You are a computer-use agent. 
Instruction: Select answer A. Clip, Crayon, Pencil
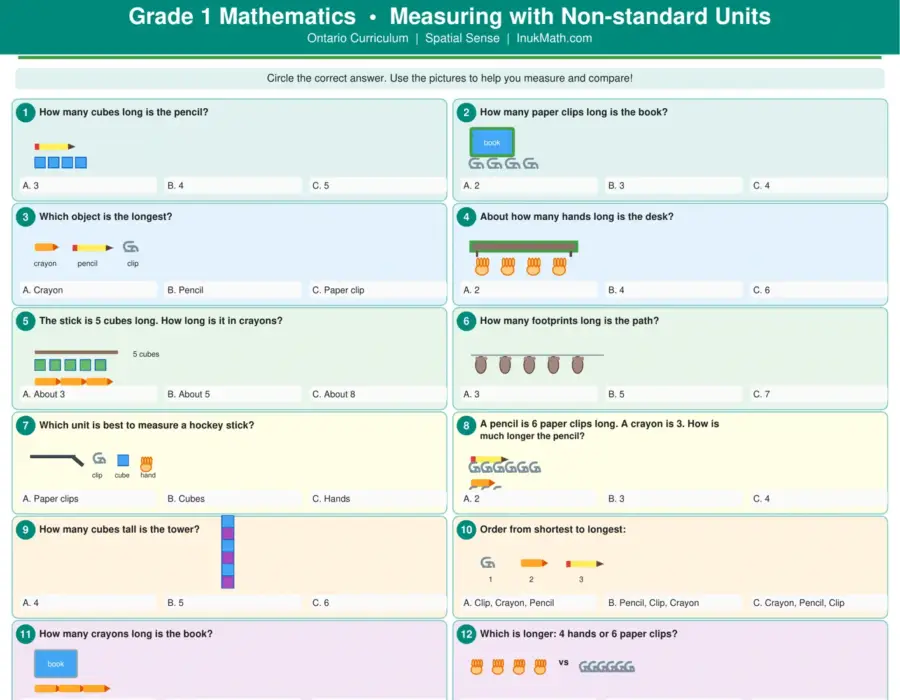528,602
